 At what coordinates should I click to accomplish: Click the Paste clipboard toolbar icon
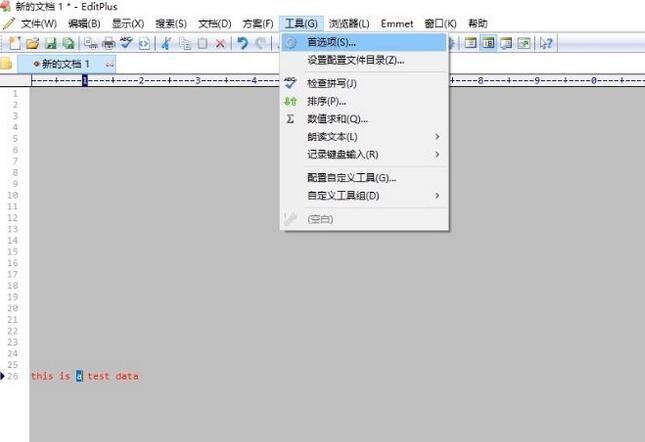pyautogui.click(x=202, y=43)
